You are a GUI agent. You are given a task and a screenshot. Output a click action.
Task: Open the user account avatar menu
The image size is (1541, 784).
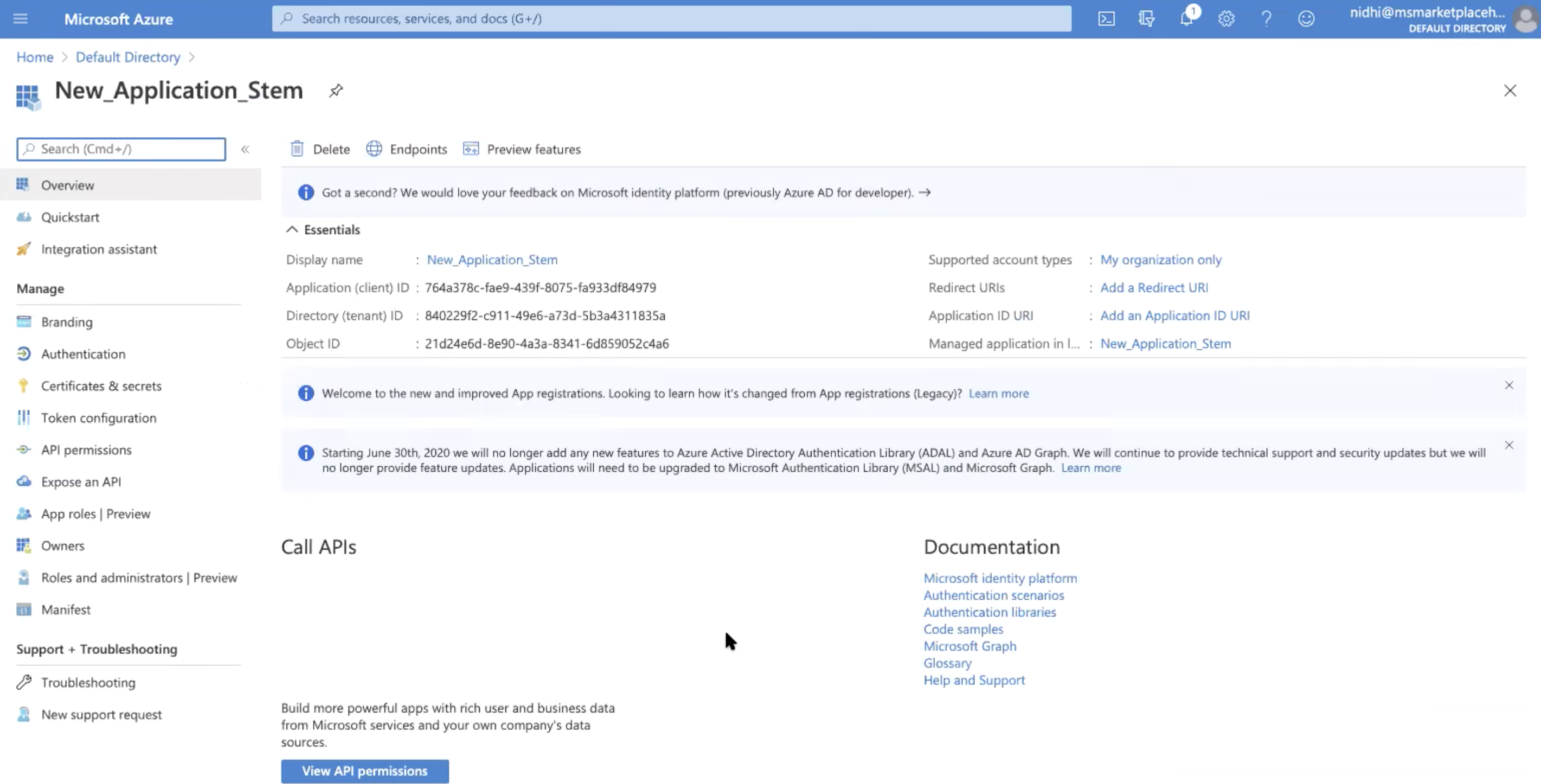coord(1525,19)
